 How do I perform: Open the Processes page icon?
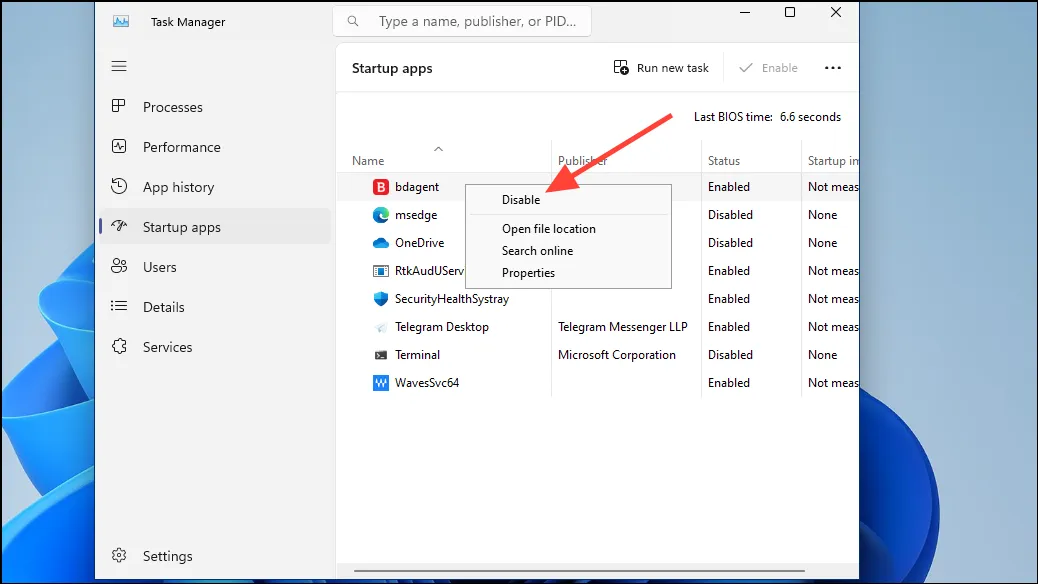[119, 107]
